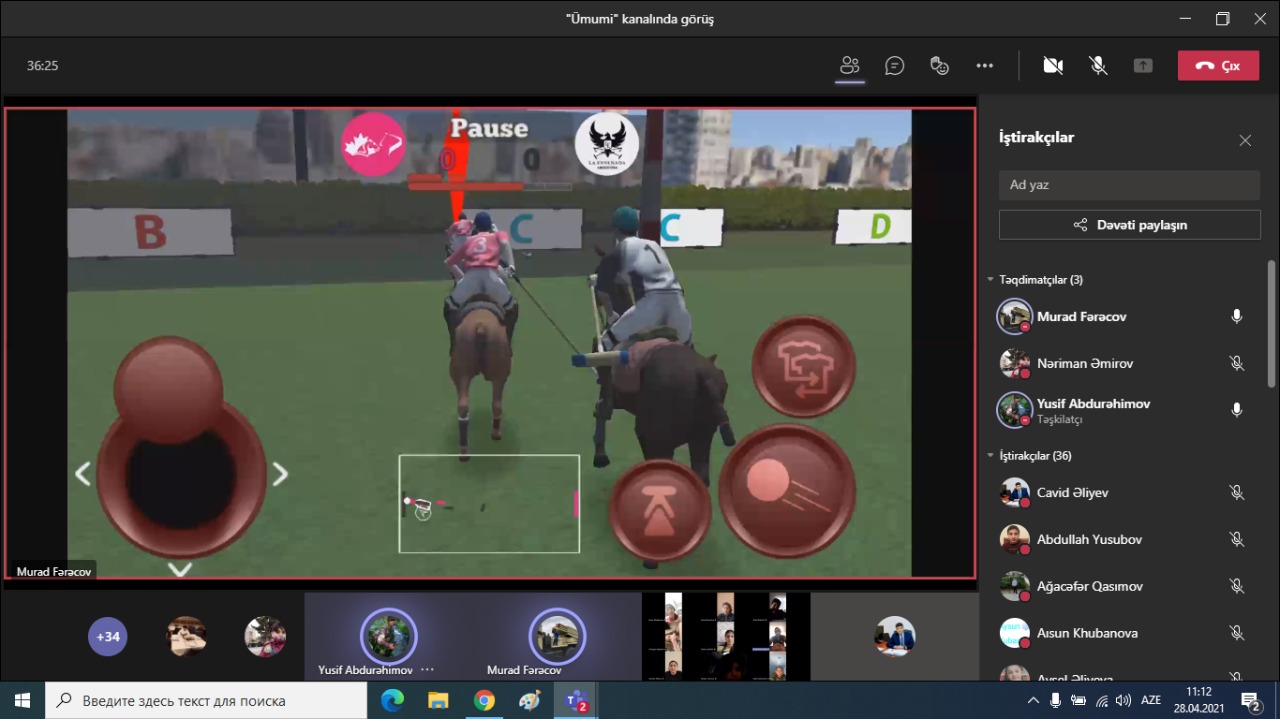Open the network icon in system tray
Image resolution: width=1280 pixels, height=719 pixels.
pos(1101,700)
